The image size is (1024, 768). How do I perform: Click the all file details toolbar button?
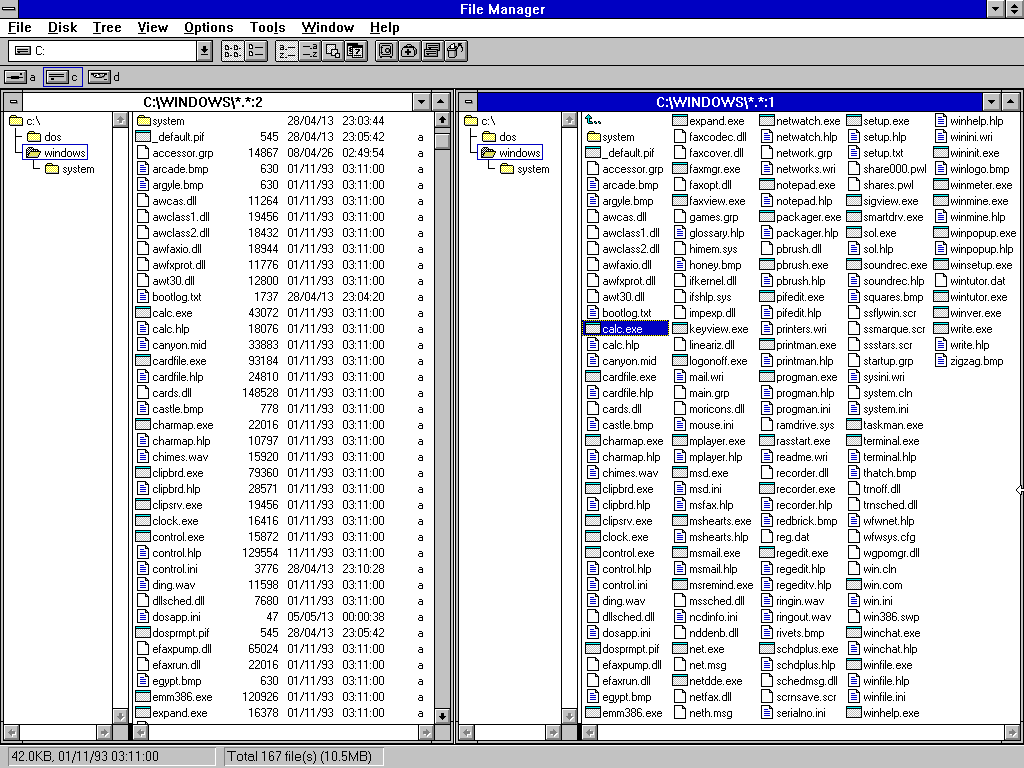pos(255,51)
